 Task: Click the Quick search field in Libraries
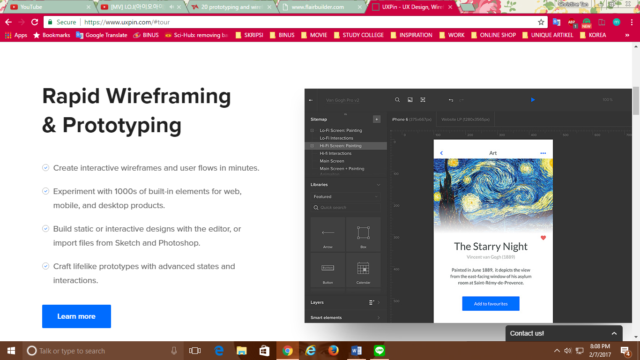(x=345, y=208)
